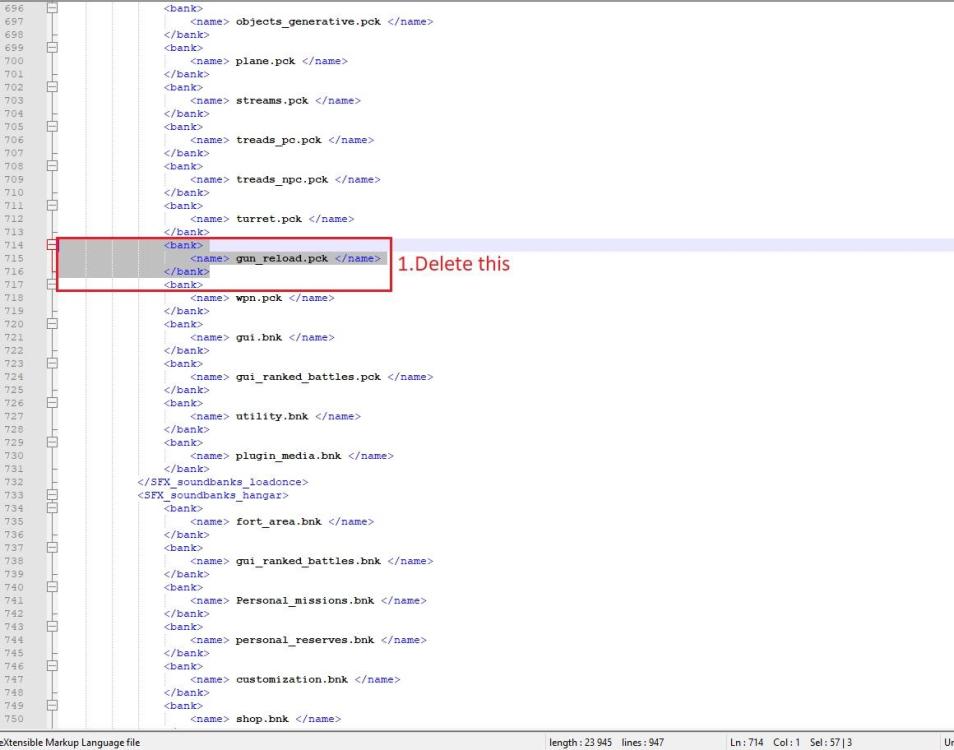Click line number 697 in the margin
This screenshot has height=750, width=954.
[14, 22]
